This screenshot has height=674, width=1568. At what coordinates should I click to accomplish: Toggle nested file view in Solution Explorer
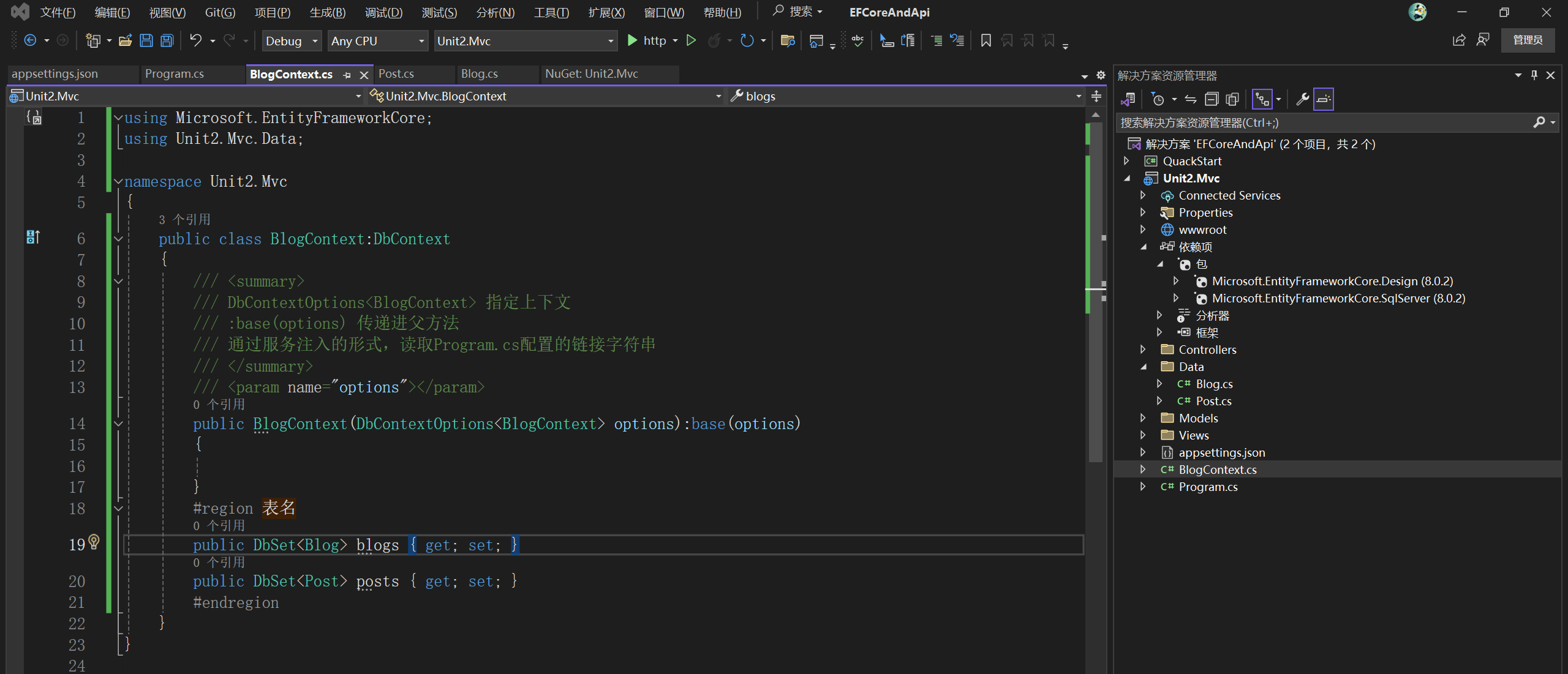[x=1262, y=99]
